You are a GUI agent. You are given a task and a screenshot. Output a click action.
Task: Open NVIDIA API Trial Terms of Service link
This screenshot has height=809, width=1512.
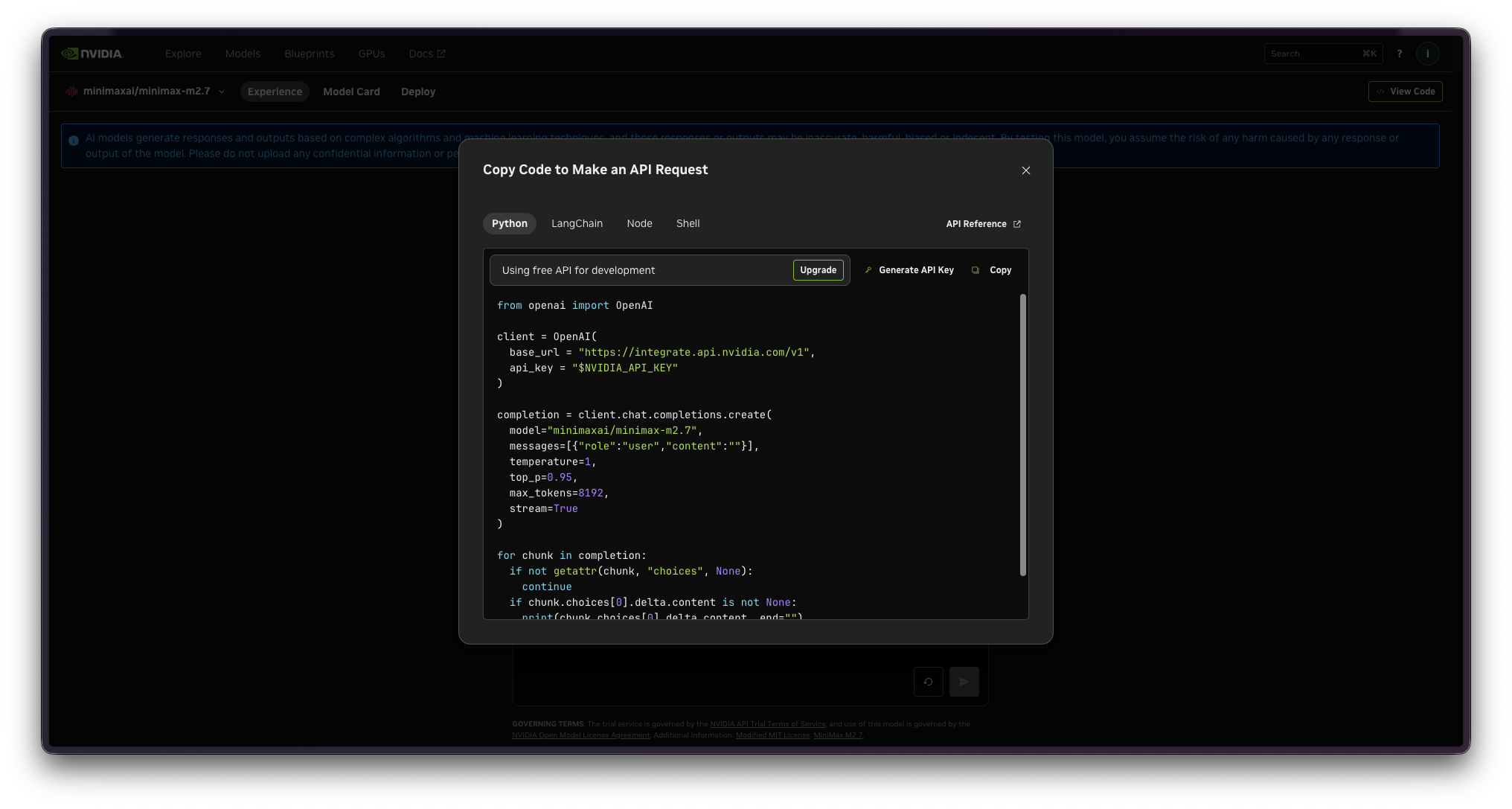(767, 724)
